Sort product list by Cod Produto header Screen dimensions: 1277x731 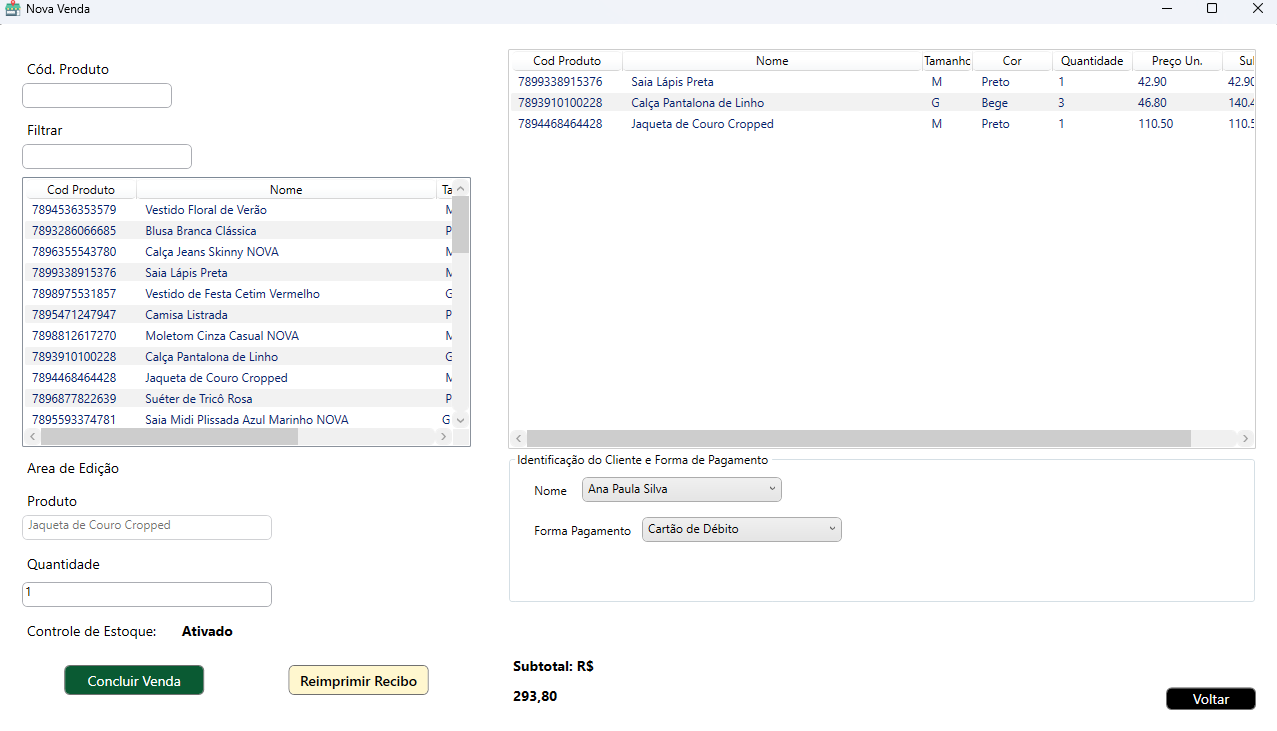[x=80, y=190]
